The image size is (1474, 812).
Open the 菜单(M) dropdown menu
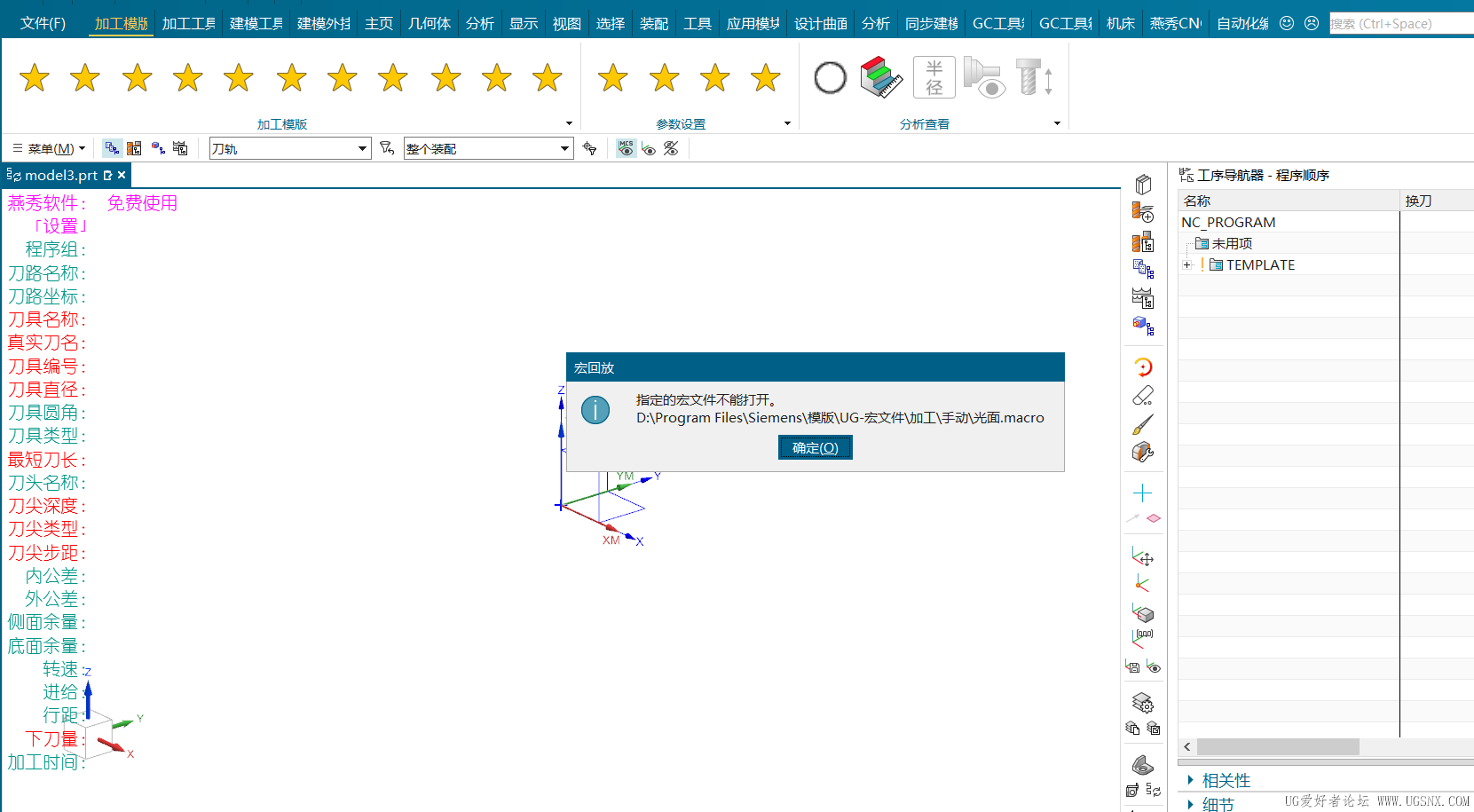click(x=49, y=148)
